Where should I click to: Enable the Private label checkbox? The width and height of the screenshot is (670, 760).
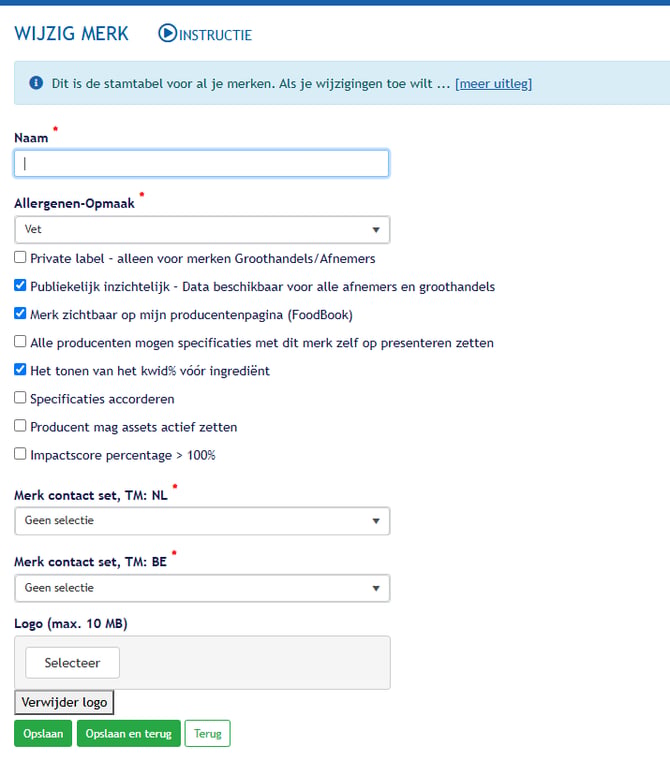pyautogui.click(x=20, y=257)
